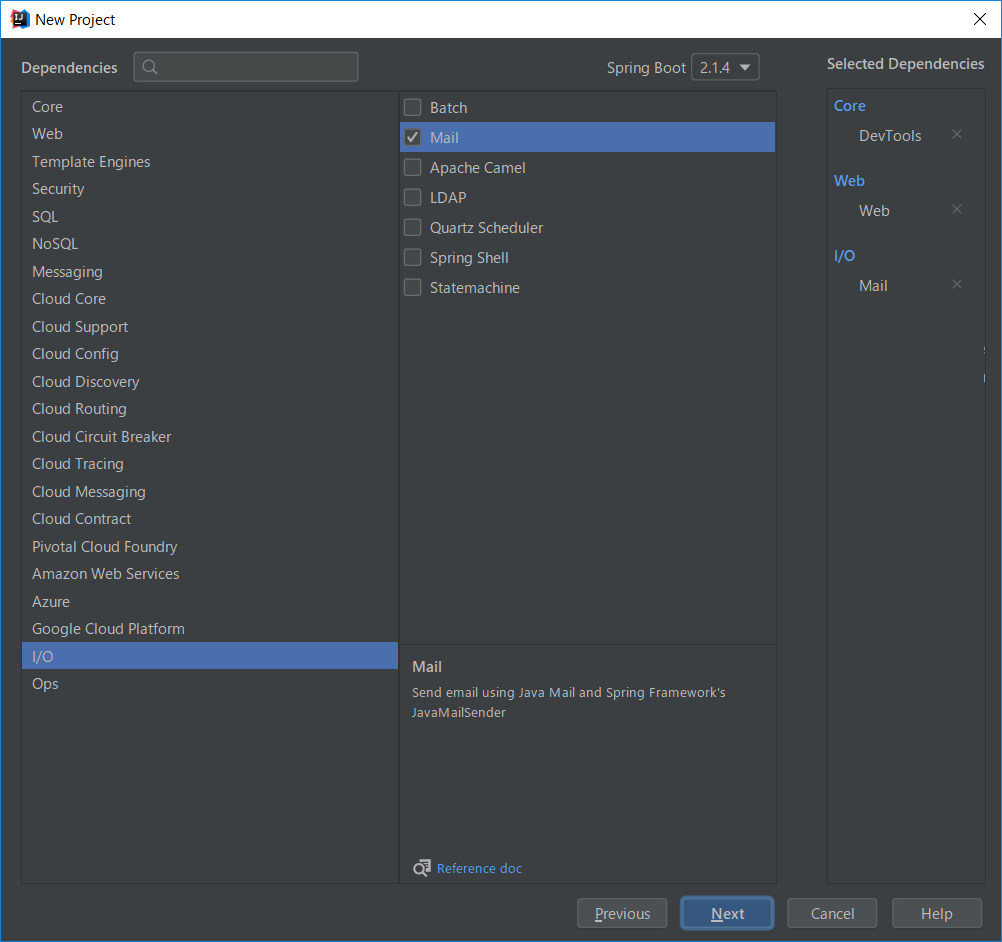Open the Cloud Tracing category
The image size is (1002, 942).
(210, 464)
